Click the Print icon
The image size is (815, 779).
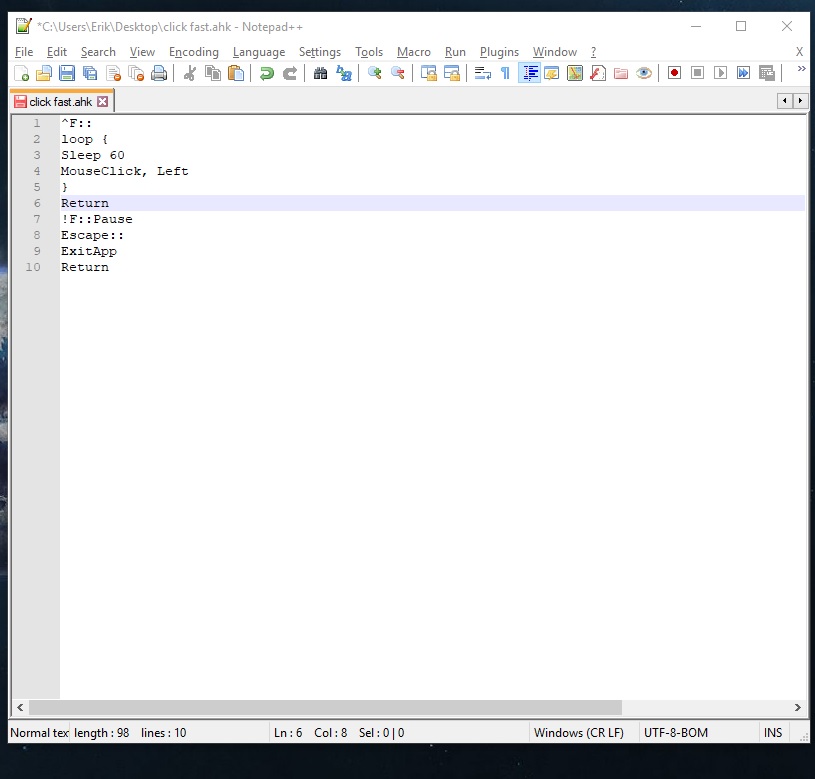pyautogui.click(x=159, y=73)
